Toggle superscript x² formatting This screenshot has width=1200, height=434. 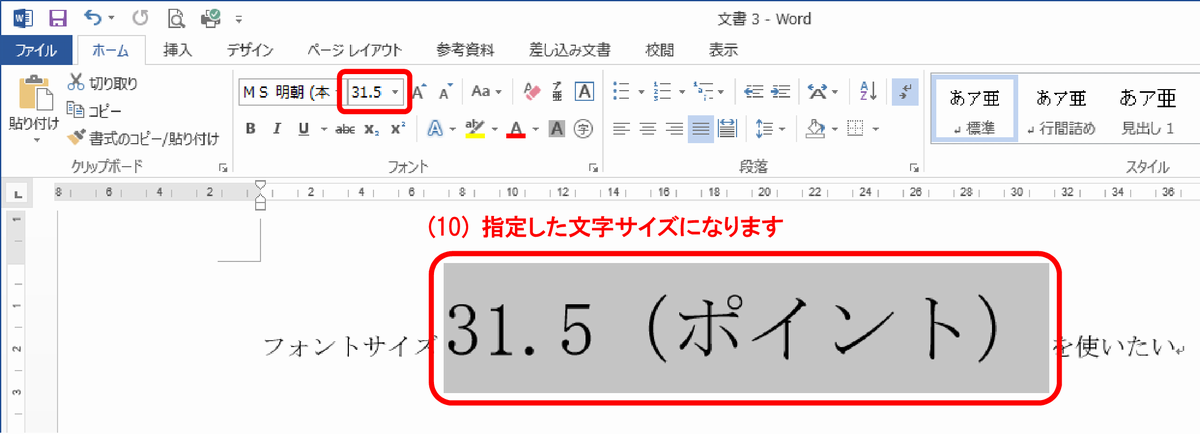pos(397,128)
